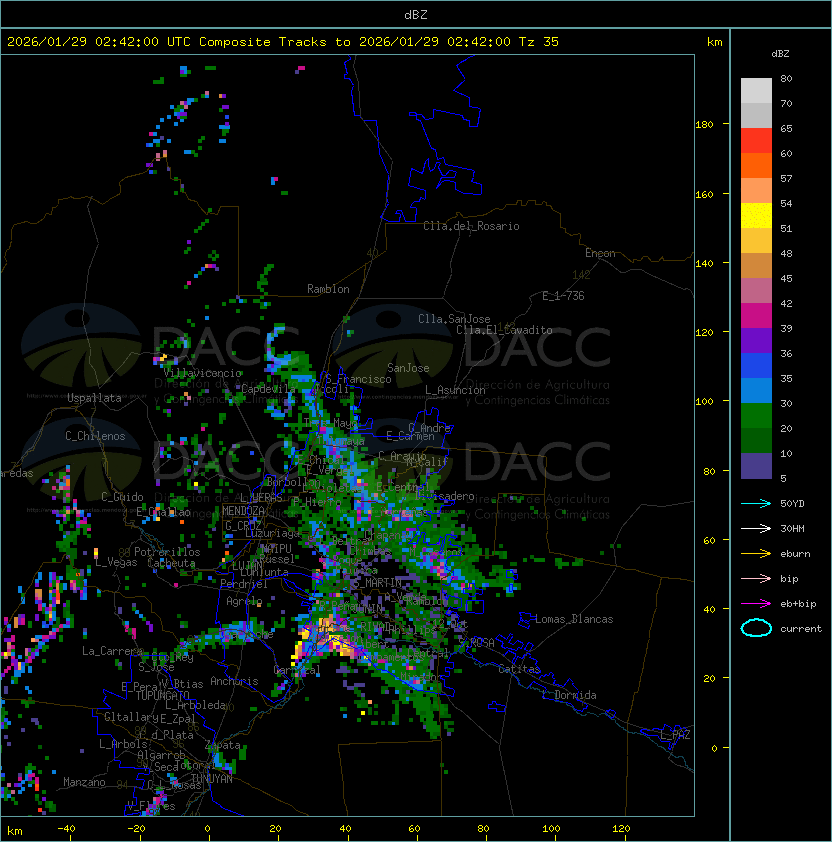The image size is (832, 842).
Task: Click the 'Manzano' map label
Action: pyautogui.click(x=84, y=782)
